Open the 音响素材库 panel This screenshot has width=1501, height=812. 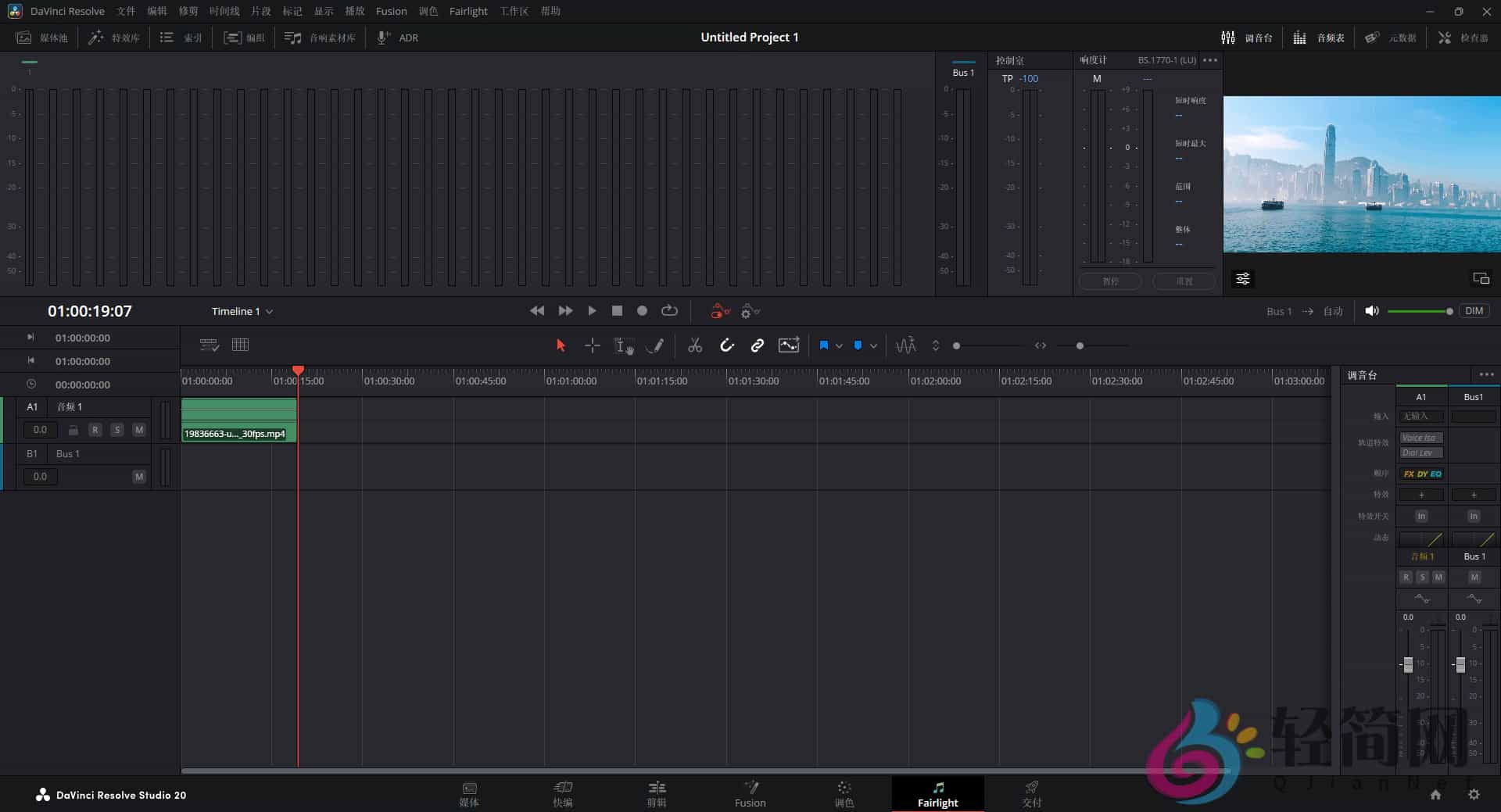coord(320,37)
